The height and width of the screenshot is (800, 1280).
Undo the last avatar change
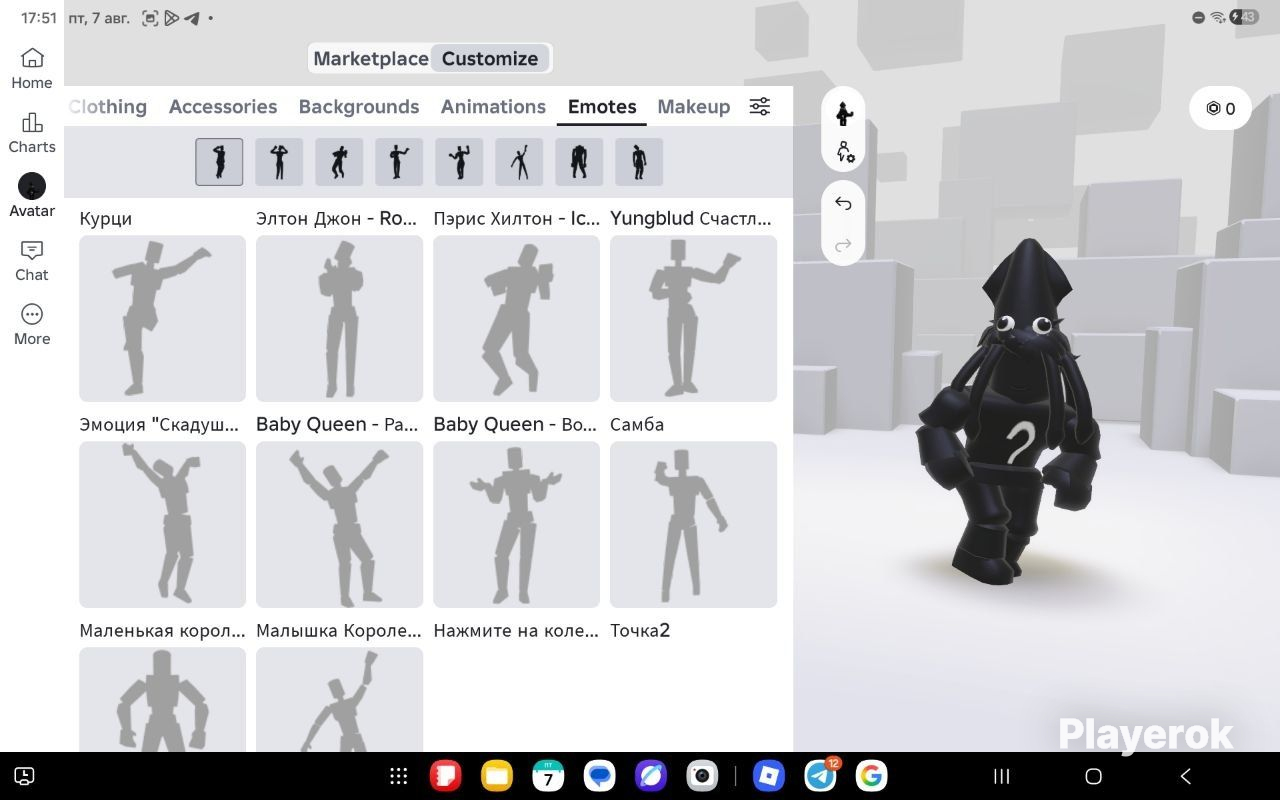click(x=843, y=204)
